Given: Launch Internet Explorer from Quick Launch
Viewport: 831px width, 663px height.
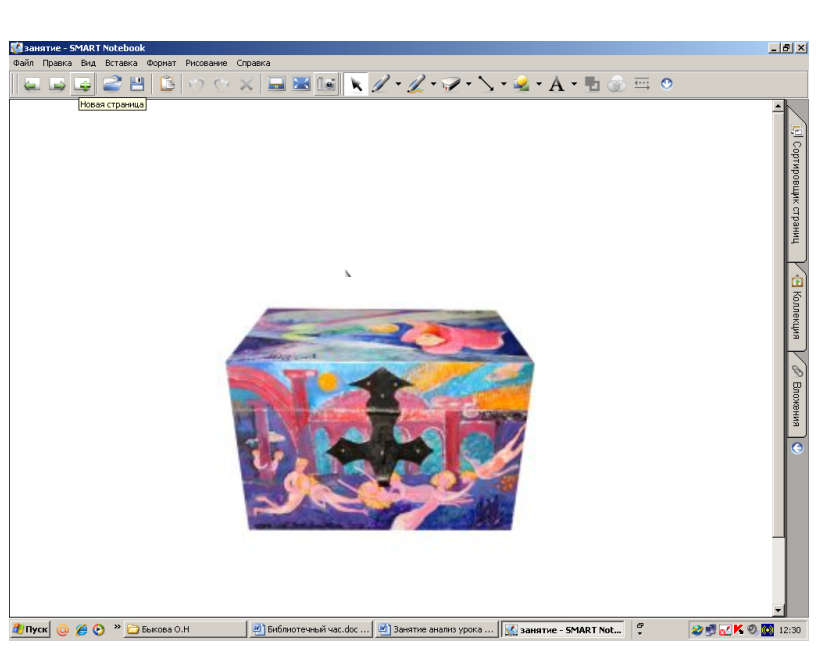Looking at the screenshot, I should (81, 629).
